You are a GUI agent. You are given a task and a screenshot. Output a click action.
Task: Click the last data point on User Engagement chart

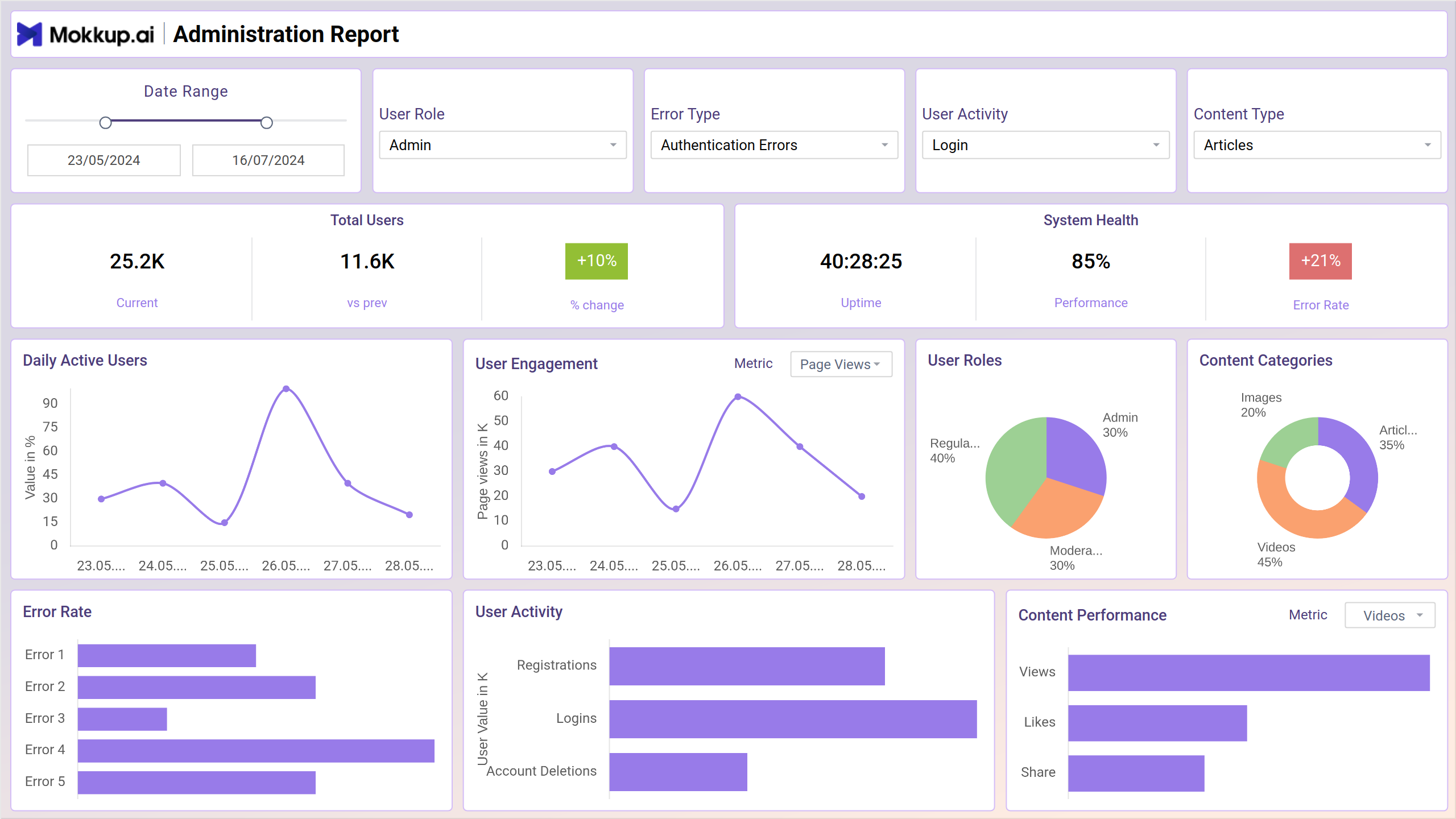[862, 497]
